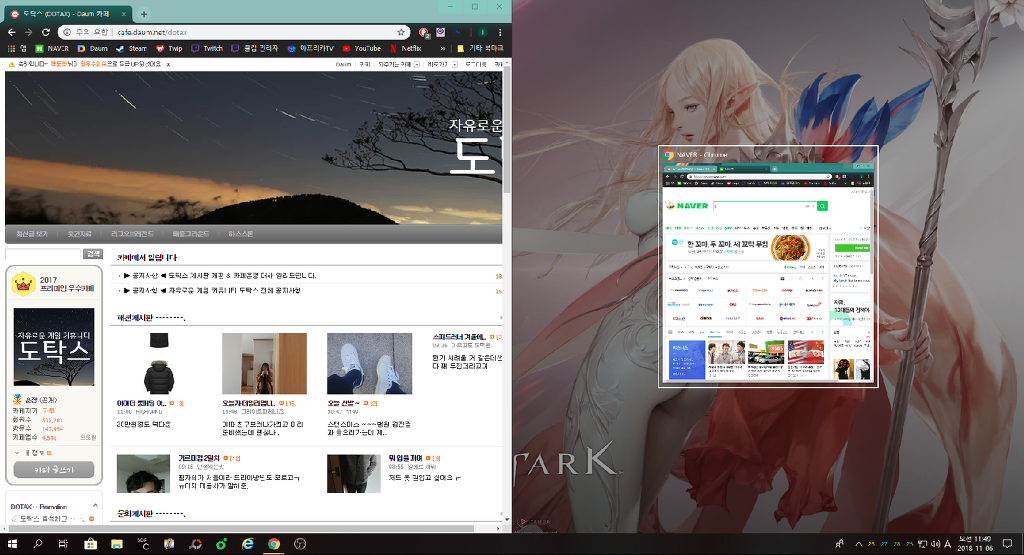This screenshot has width=1024, height=555.
Task: Open the mirror selfie post thumbnail
Action: 264,364
